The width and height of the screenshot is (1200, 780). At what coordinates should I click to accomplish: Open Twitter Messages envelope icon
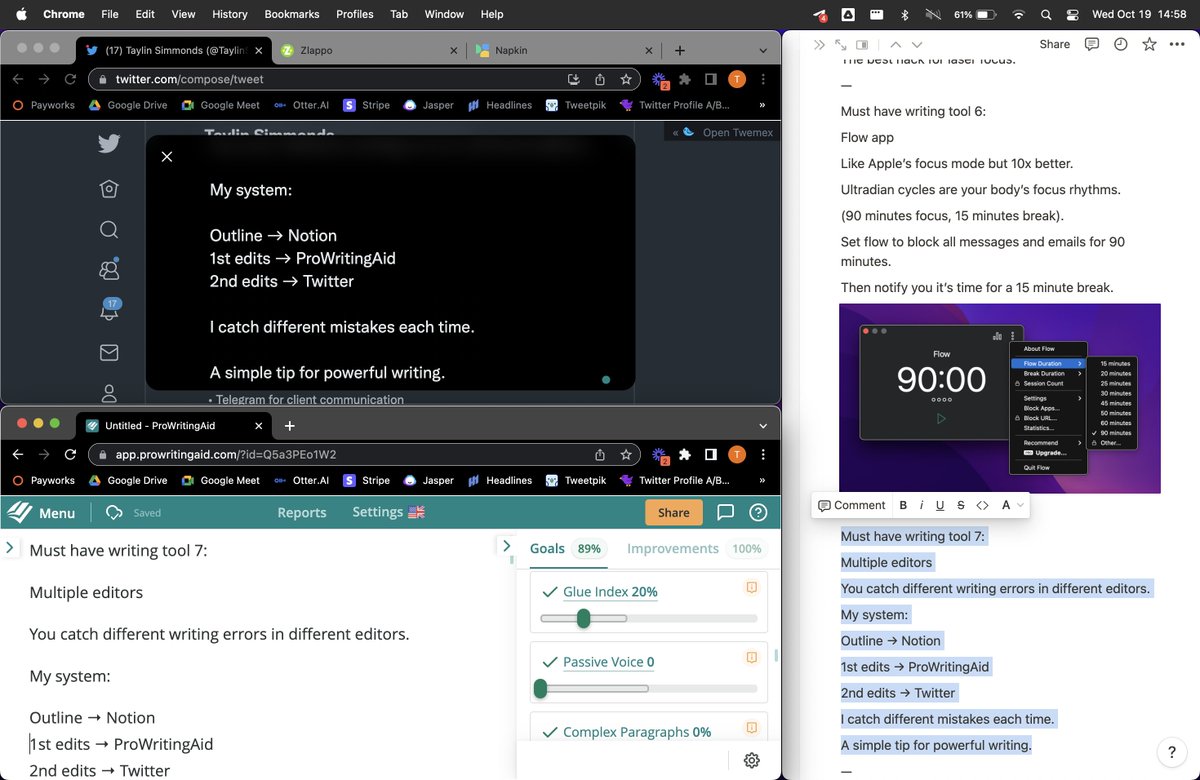109,352
